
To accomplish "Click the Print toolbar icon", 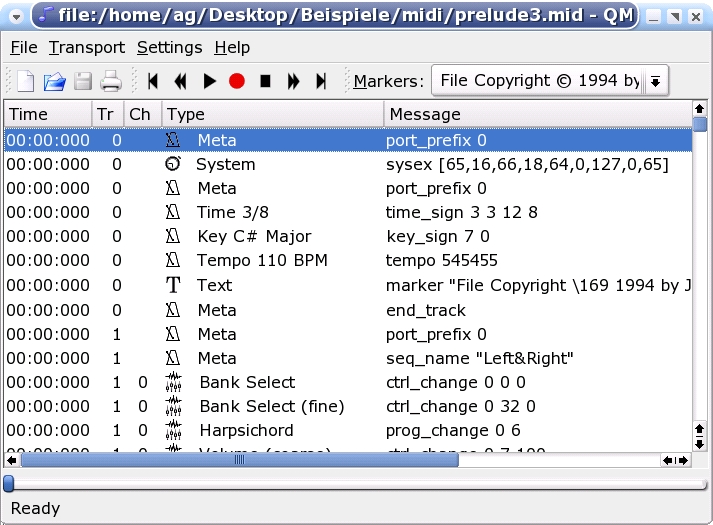I will [111, 81].
